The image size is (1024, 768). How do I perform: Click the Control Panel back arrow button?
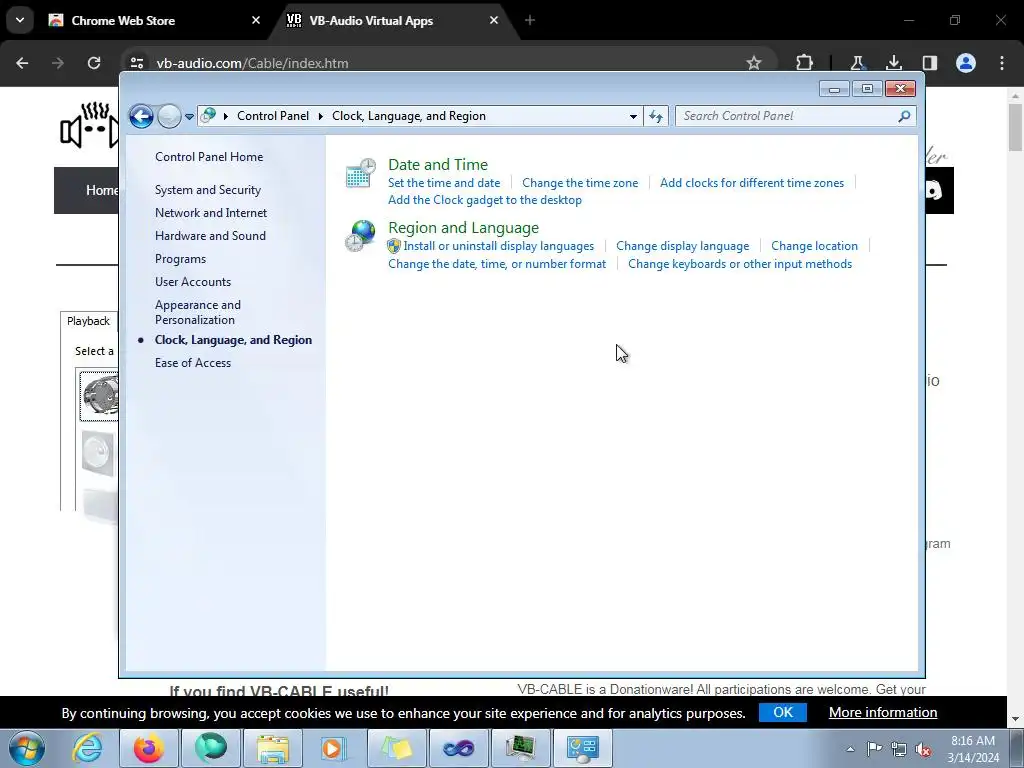141,116
